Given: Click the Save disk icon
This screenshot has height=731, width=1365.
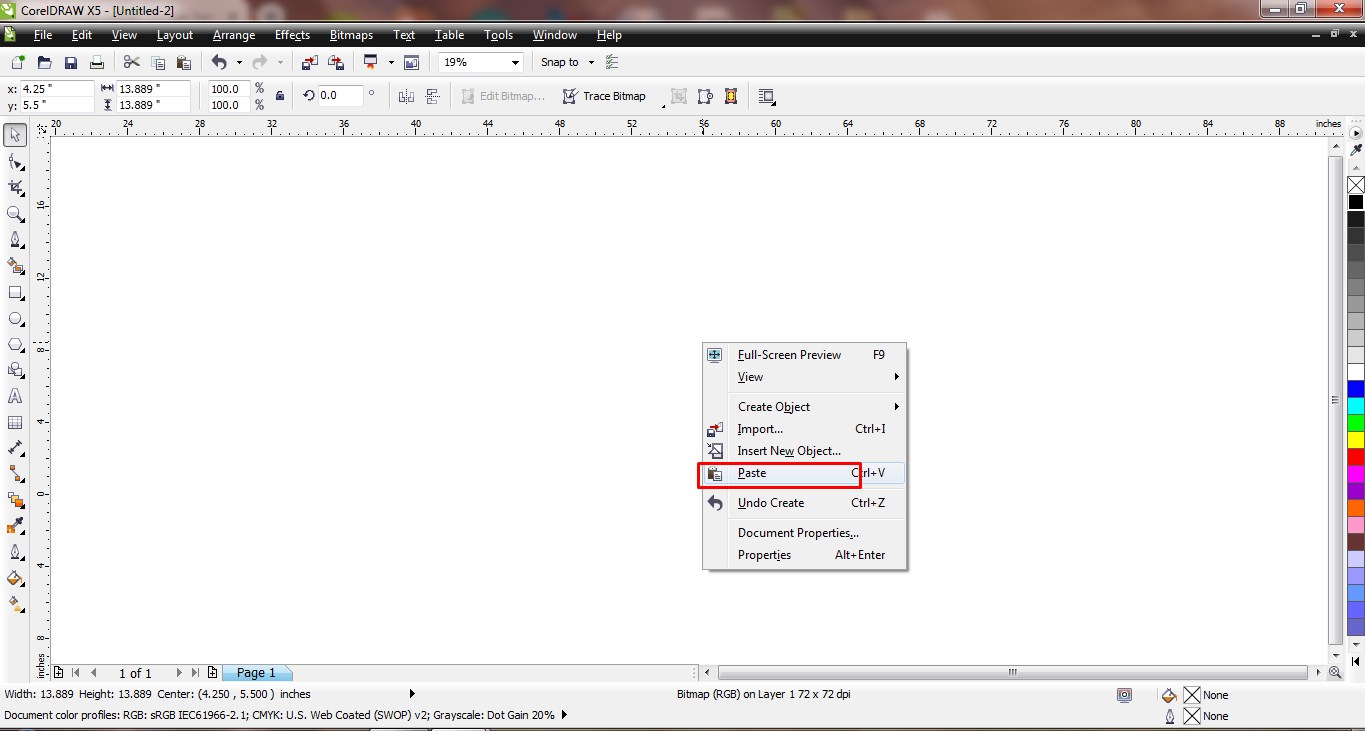Looking at the screenshot, I should (71, 62).
